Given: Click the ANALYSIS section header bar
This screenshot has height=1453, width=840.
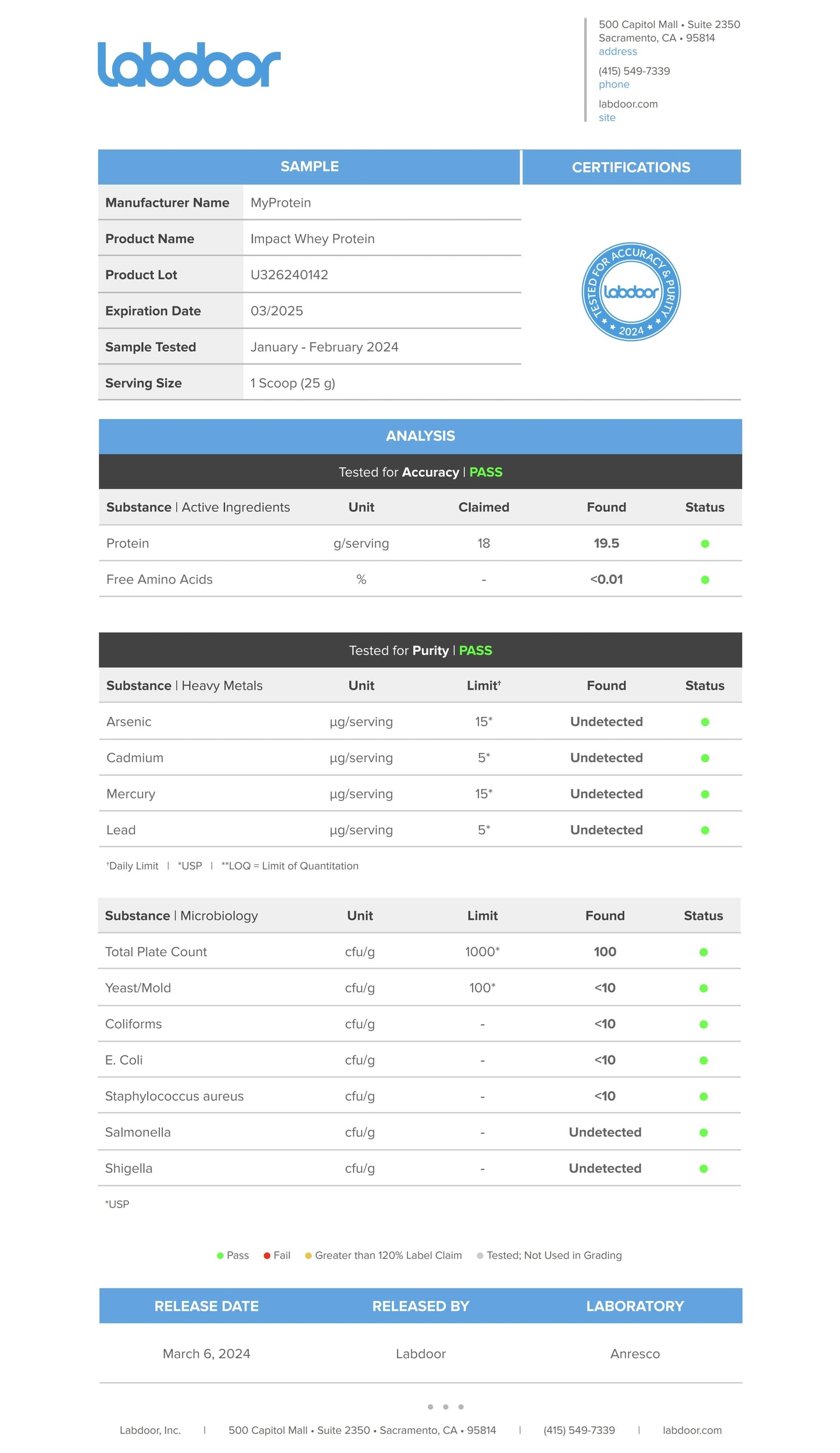Looking at the screenshot, I should [x=420, y=436].
